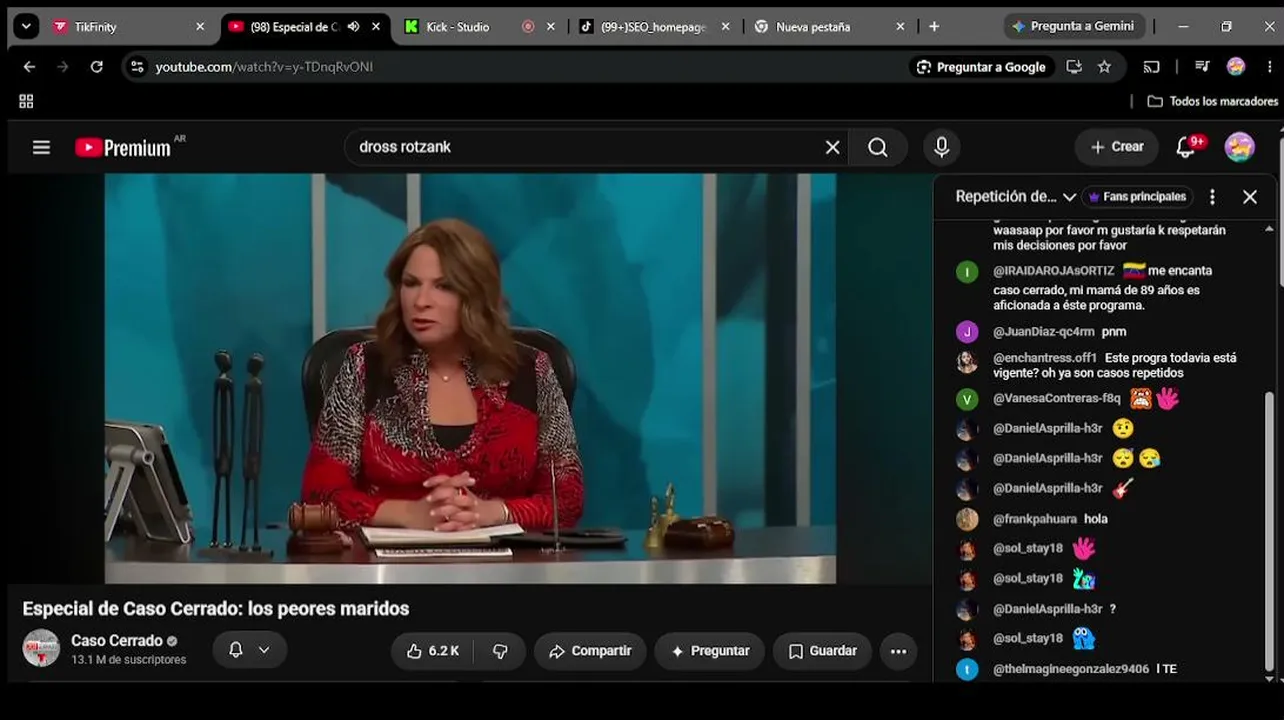Open the notification bell preferences dropdown
The image size is (1284, 720).
click(x=250, y=650)
